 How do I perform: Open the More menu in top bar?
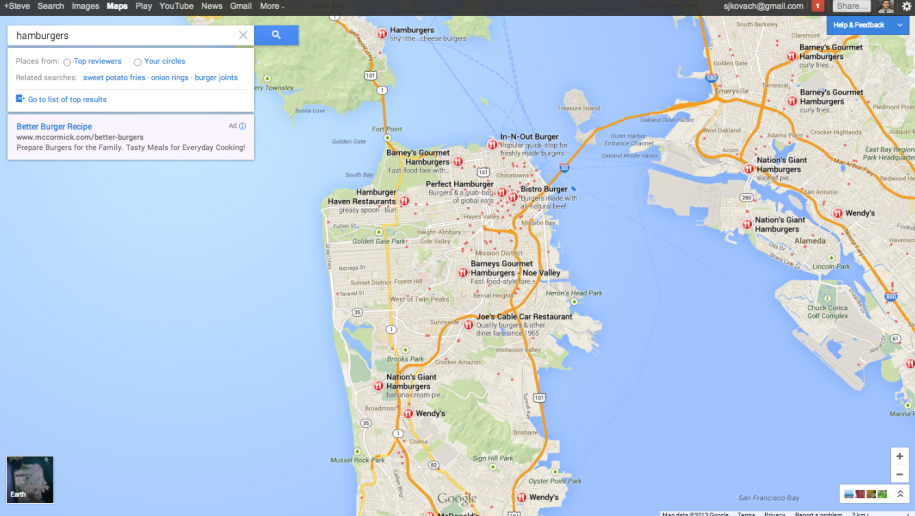[271, 6]
